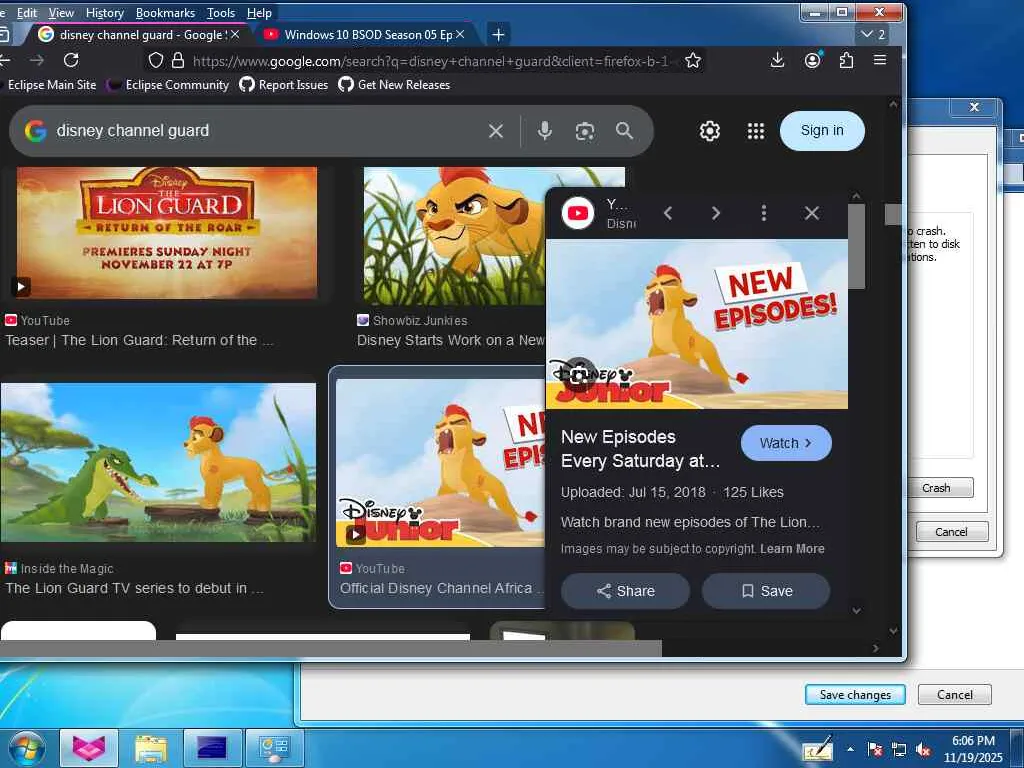Open the pink fox taskbar app

89,748
